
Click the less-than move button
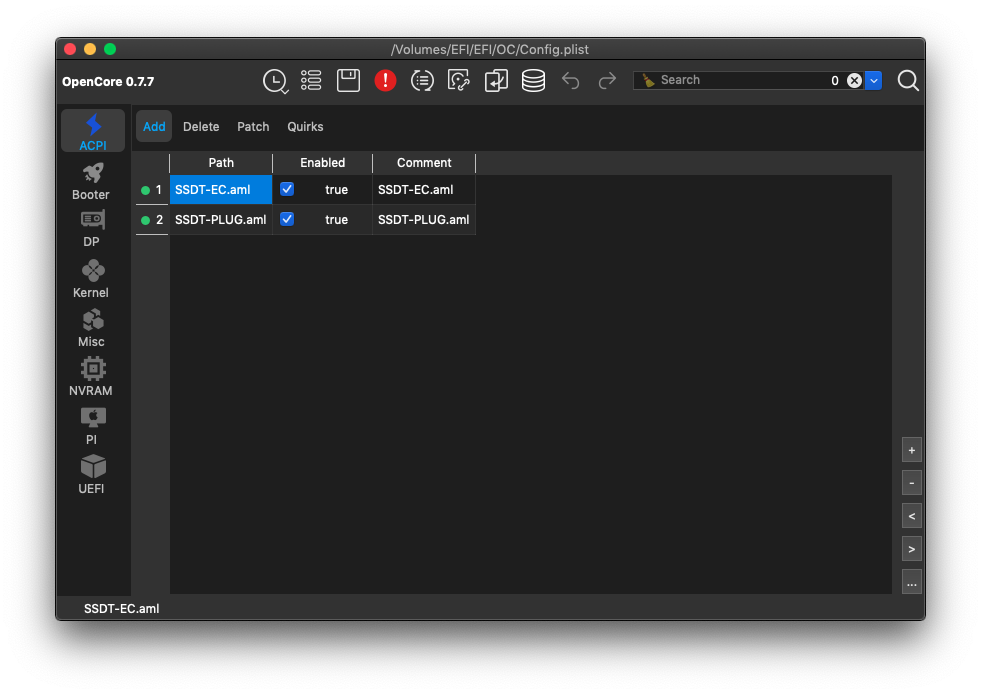tap(912, 516)
